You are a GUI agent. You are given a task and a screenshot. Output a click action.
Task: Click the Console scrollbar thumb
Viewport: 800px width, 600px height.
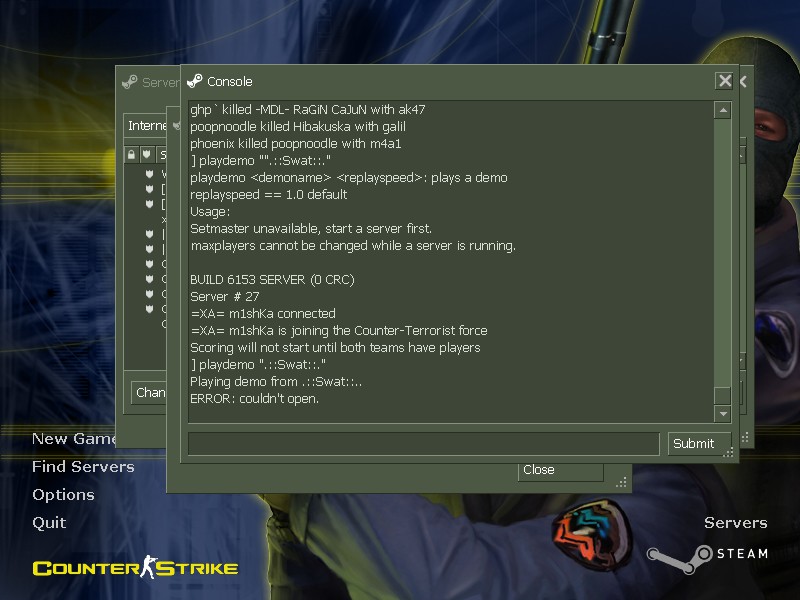click(722, 395)
